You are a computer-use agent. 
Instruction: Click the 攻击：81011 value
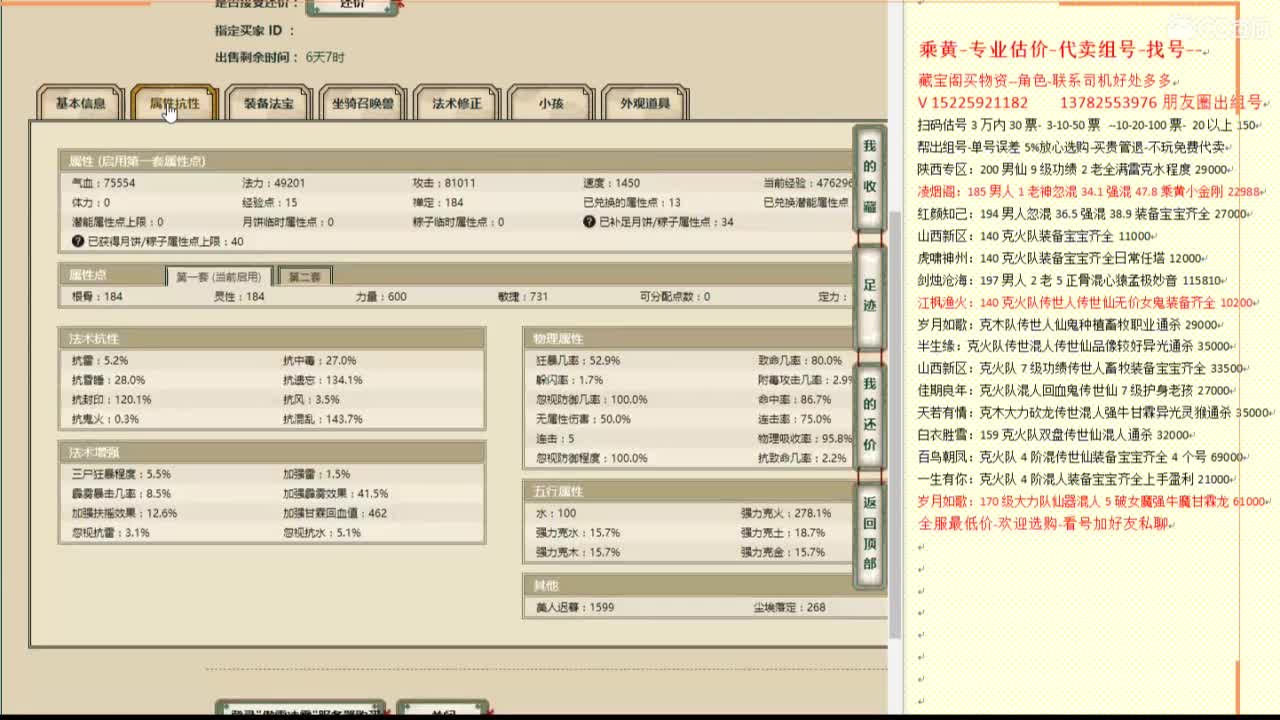coord(444,184)
